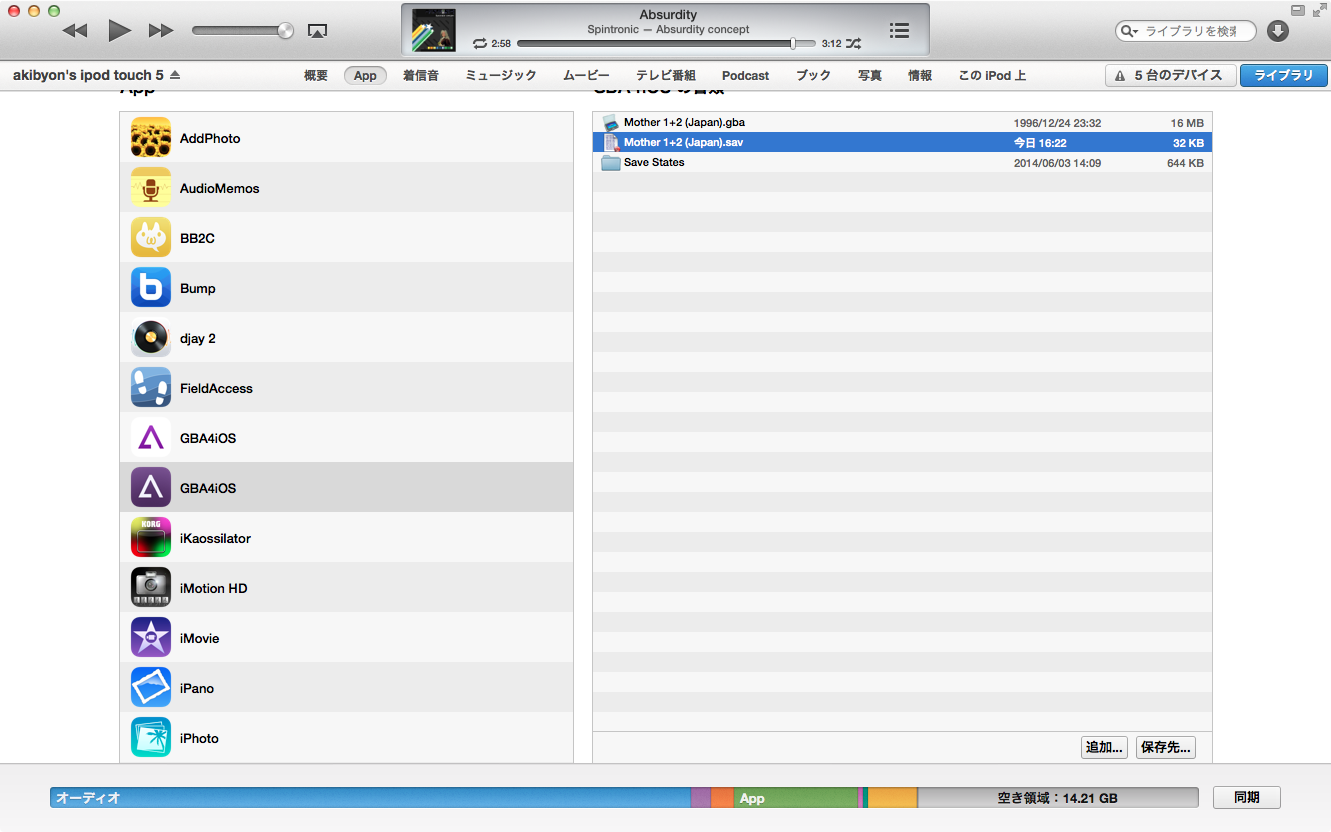Select the Save States folder row
The height and width of the screenshot is (832, 1331).
902,162
